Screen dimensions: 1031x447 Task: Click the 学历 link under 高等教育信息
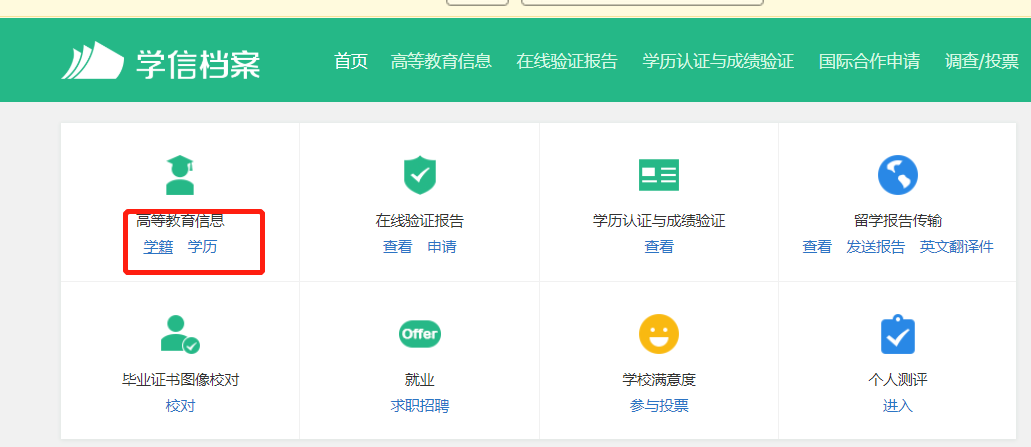click(x=202, y=247)
